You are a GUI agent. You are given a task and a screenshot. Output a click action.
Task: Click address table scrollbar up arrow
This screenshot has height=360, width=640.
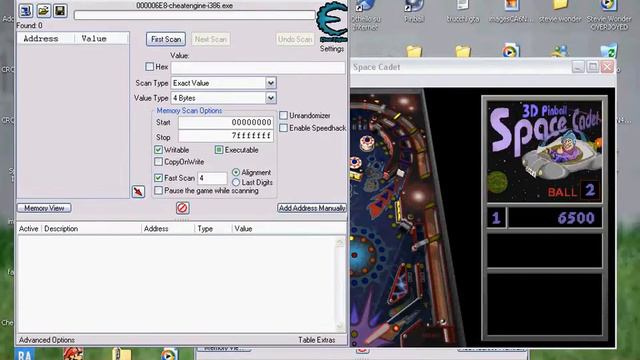pos(340,243)
